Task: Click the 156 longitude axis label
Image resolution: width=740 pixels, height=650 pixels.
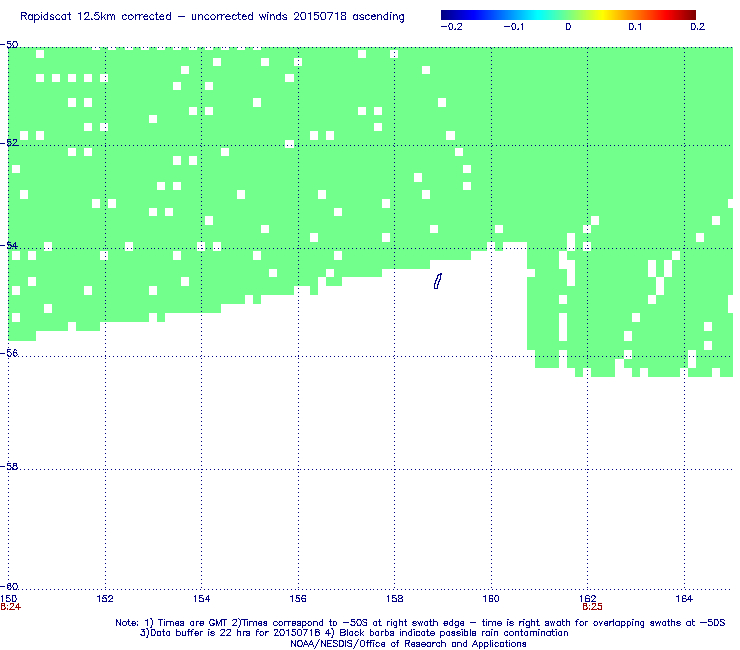Action: (x=298, y=599)
